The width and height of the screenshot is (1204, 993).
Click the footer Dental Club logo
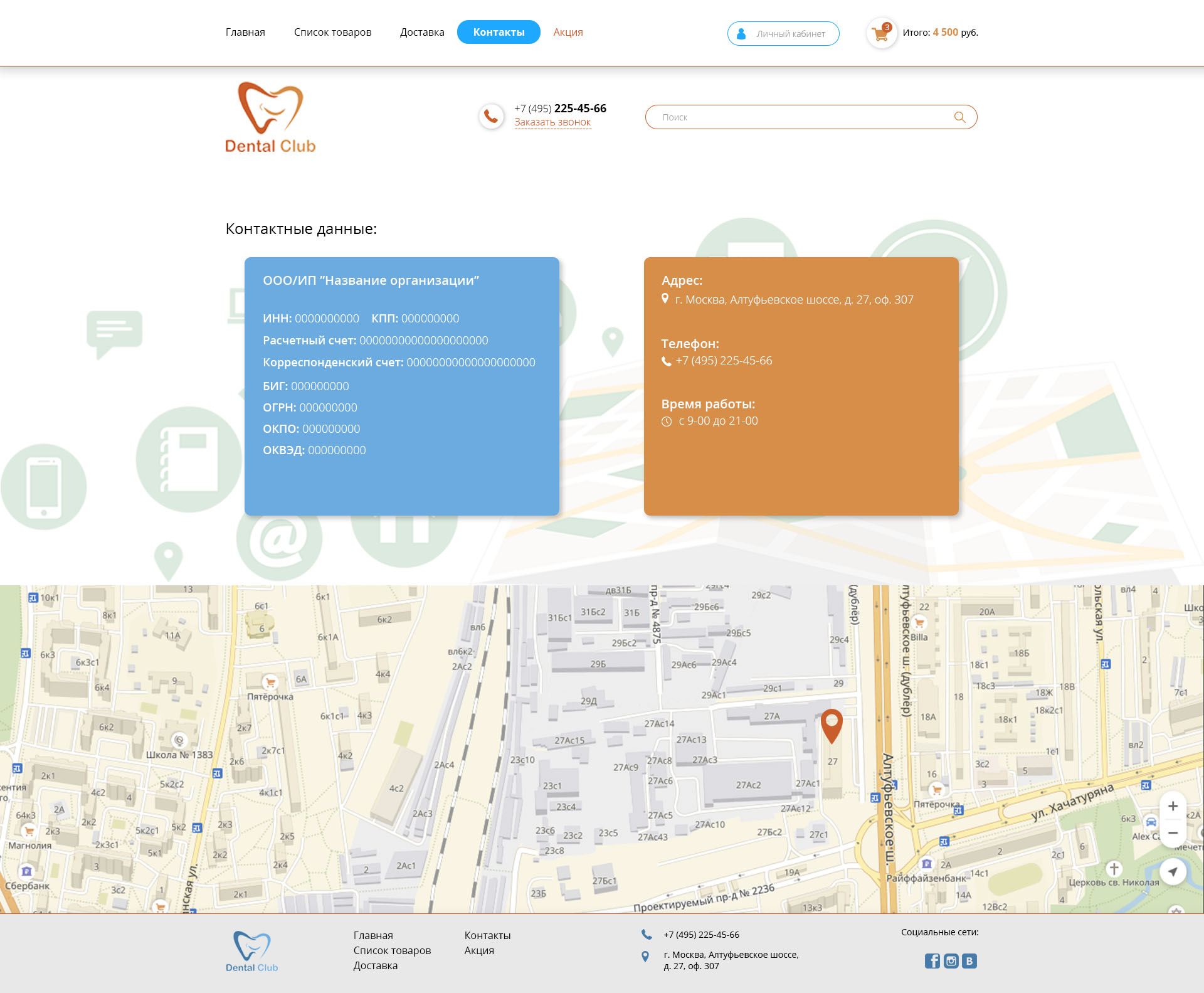(251, 952)
